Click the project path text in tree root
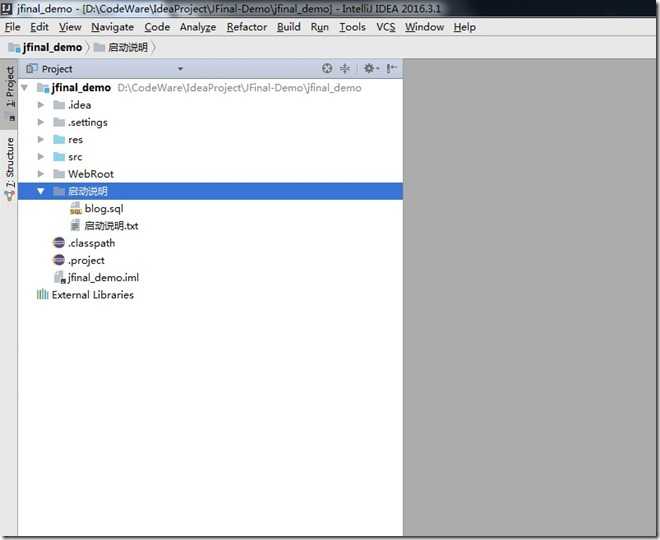 (239, 88)
